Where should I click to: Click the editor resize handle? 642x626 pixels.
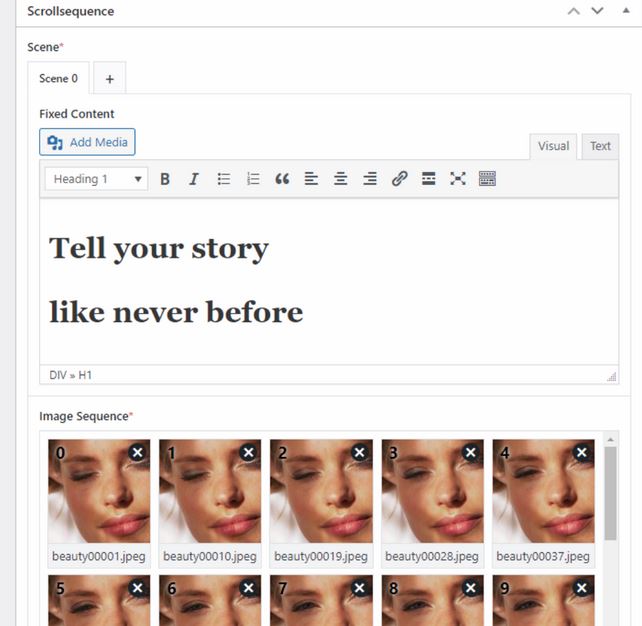click(x=612, y=377)
